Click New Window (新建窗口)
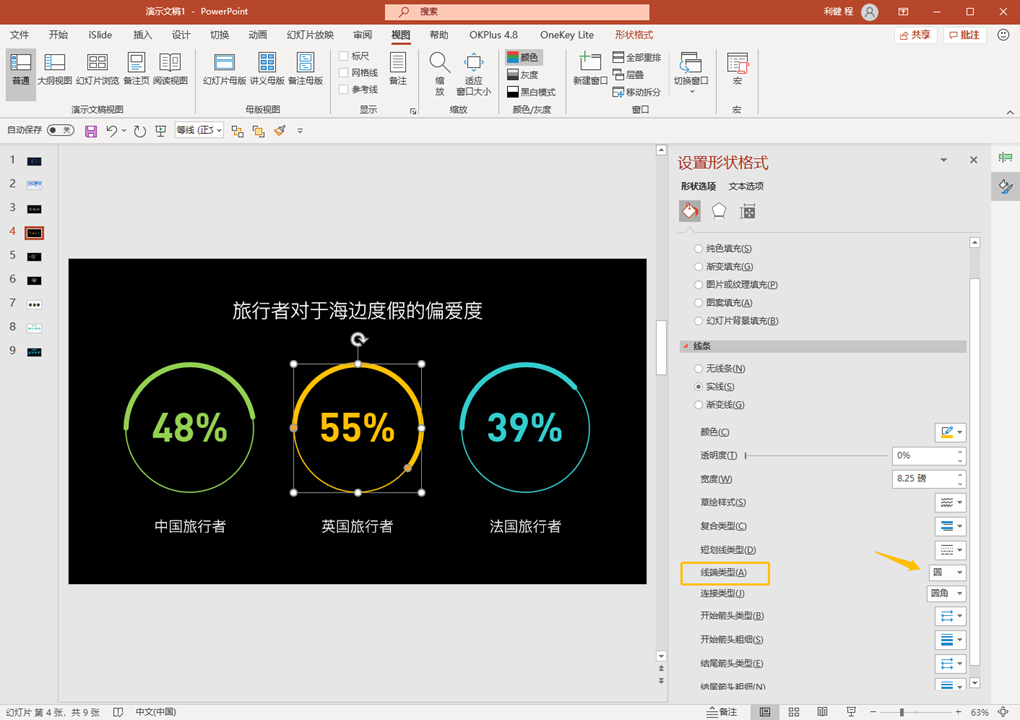1020x720 pixels. 590,70
